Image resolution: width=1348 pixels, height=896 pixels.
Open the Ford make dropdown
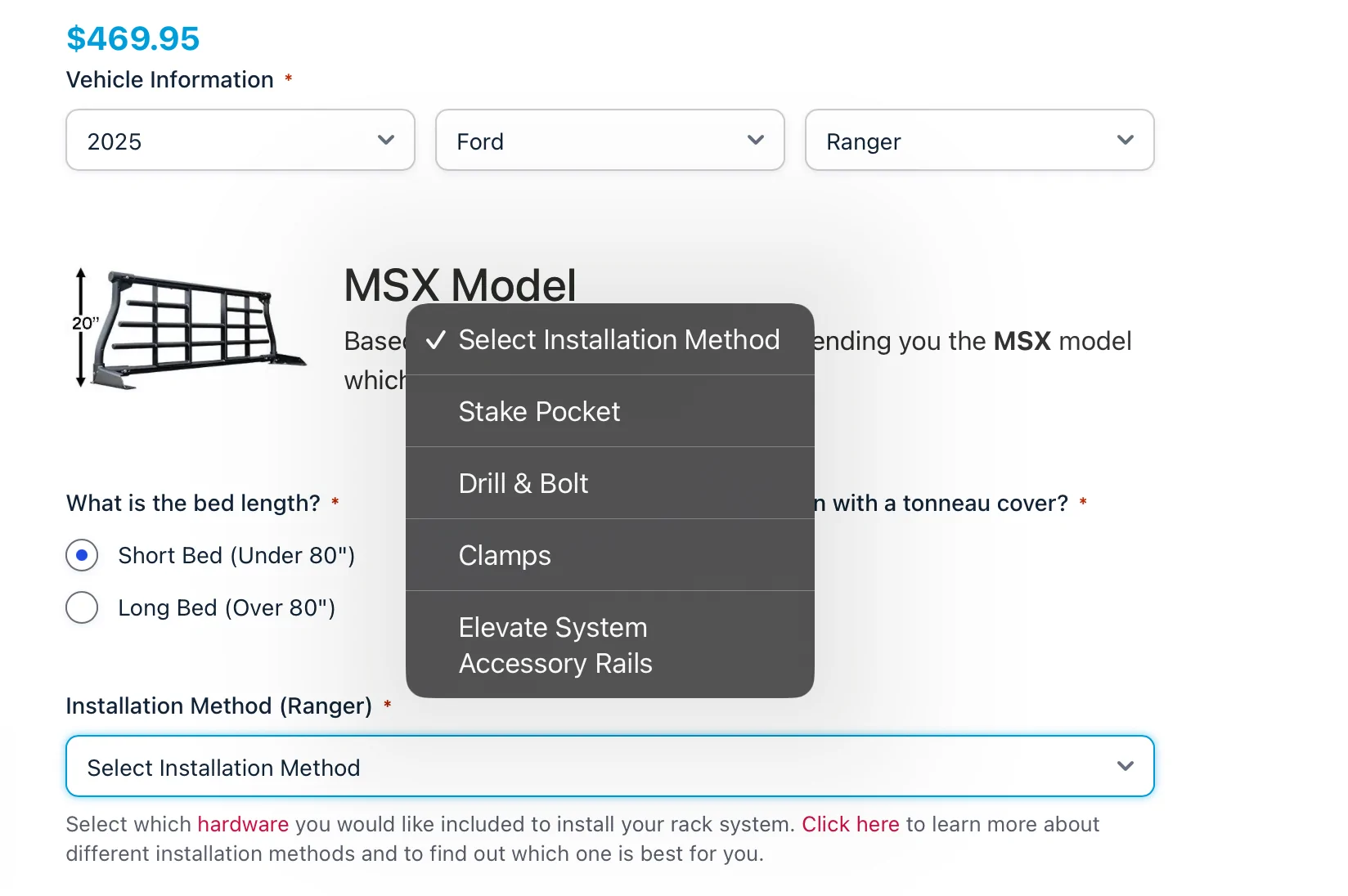coord(610,140)
